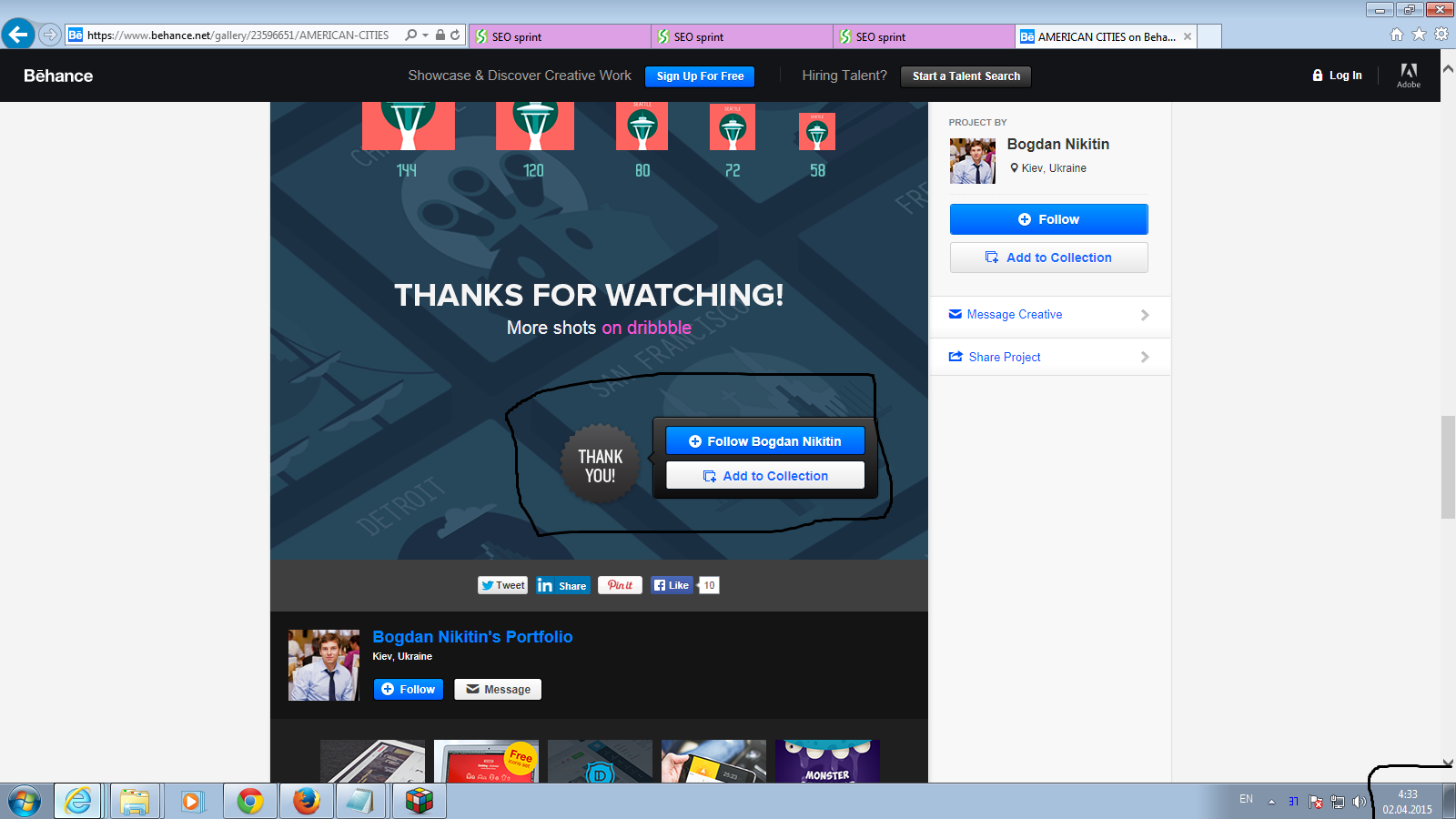
Task: Click the Follow button under Portfolio heading
Action: pyautogui.click(x=409, y=689)
